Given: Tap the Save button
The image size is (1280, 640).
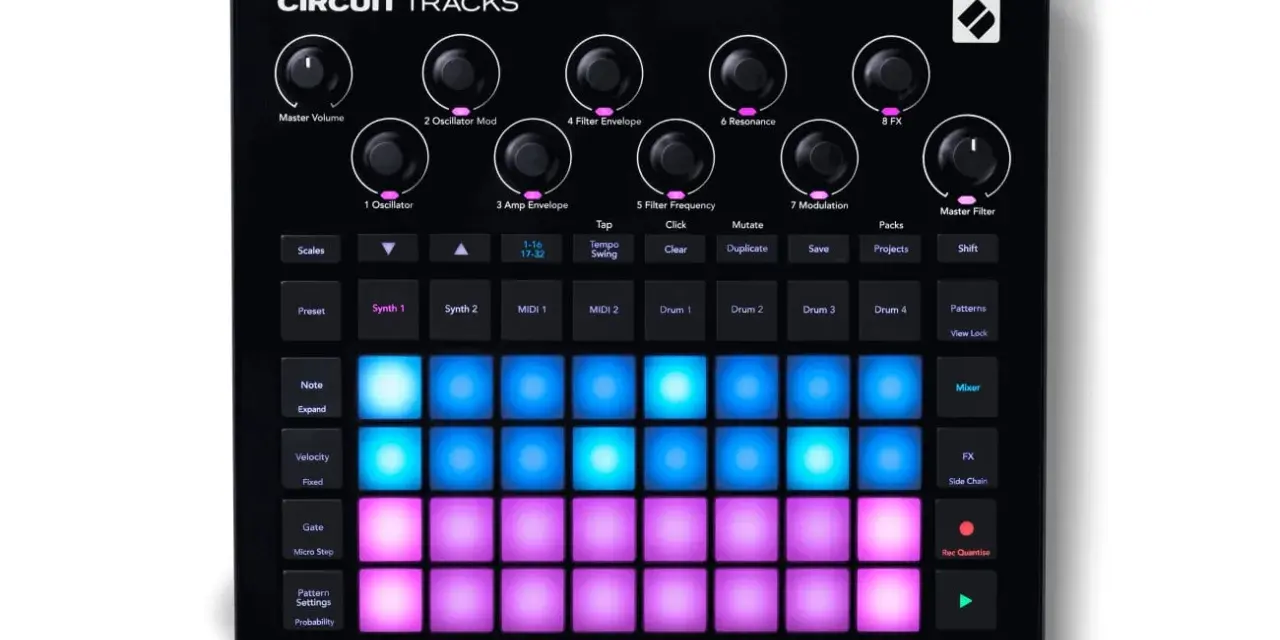Looking at the screenshot, I should (819, 249).
